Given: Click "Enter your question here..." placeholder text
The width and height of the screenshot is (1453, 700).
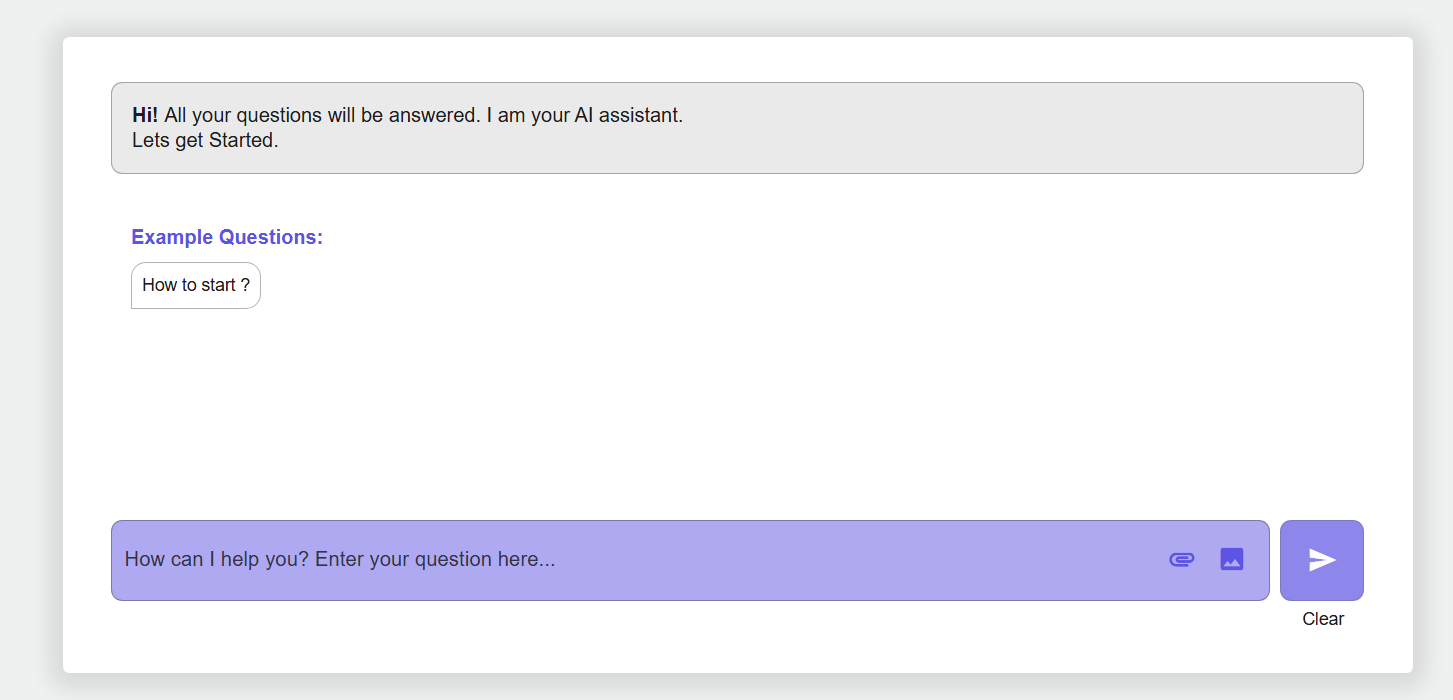Looking at the screenshot, I should point(435,559).
